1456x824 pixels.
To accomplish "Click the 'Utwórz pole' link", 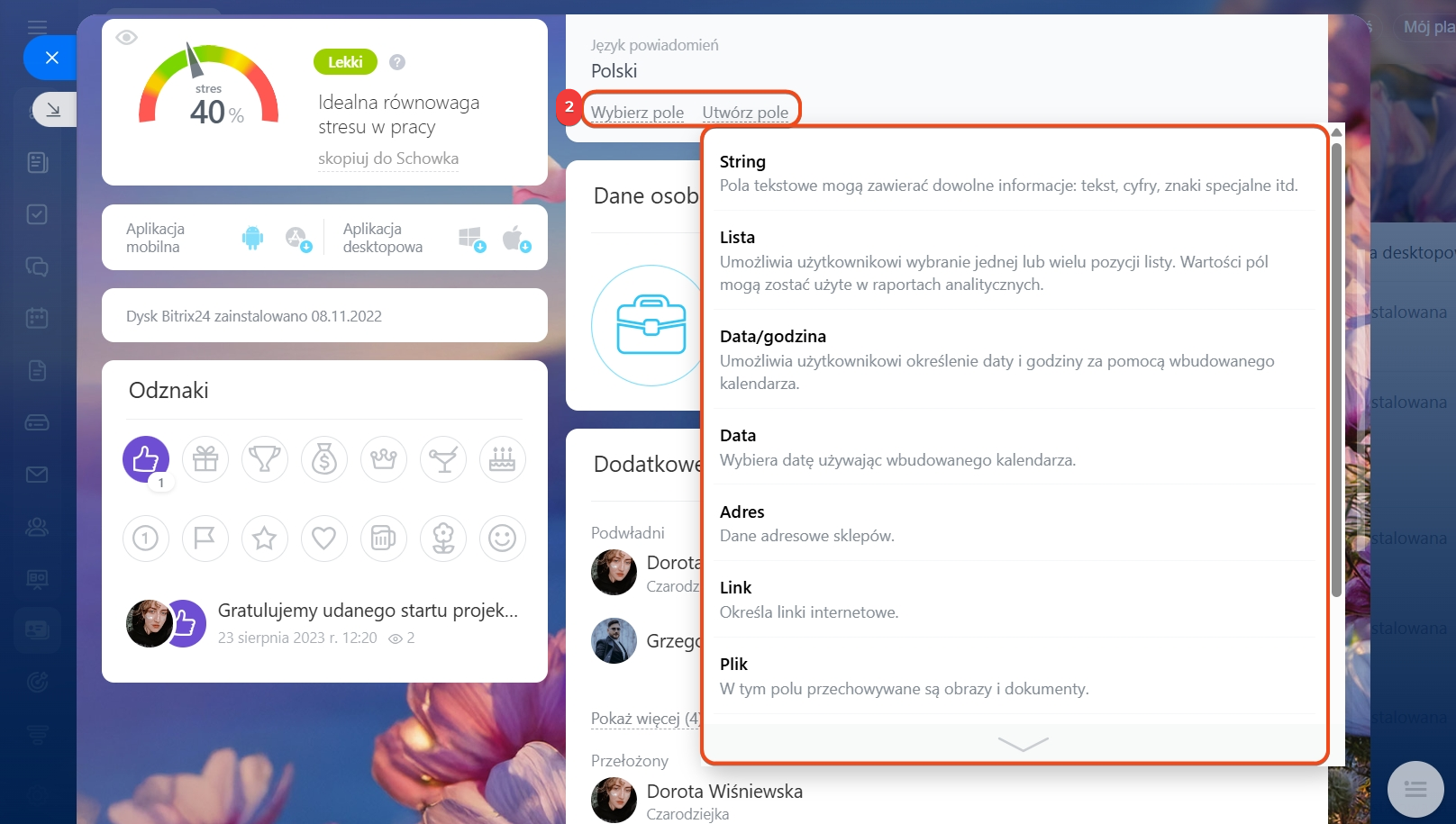I will [745, 113].
